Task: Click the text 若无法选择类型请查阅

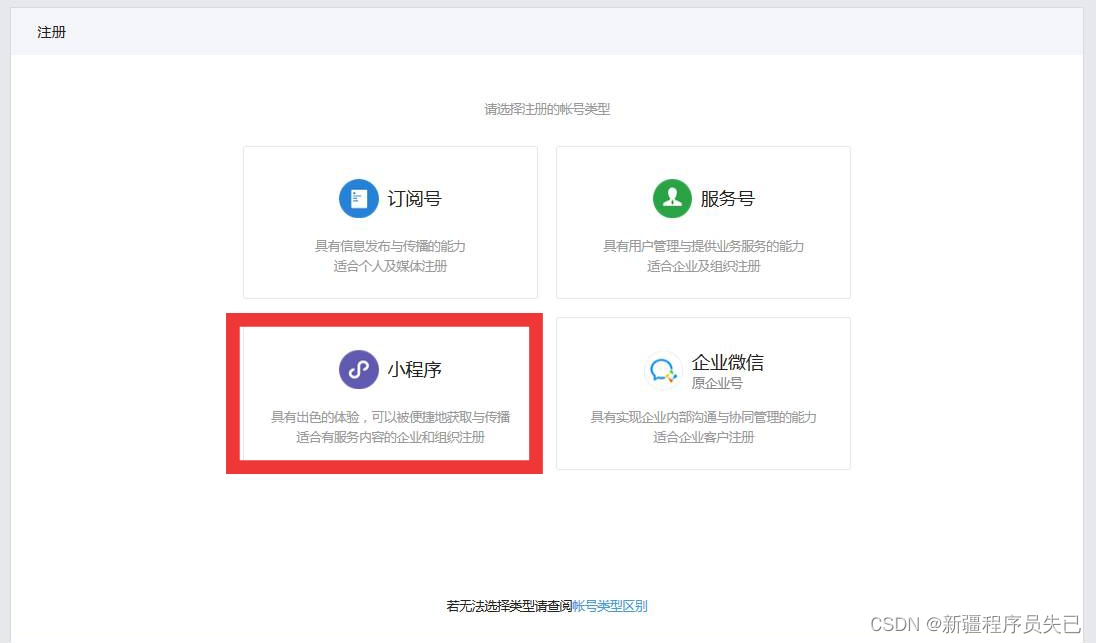Action: (x=509, y=606)
